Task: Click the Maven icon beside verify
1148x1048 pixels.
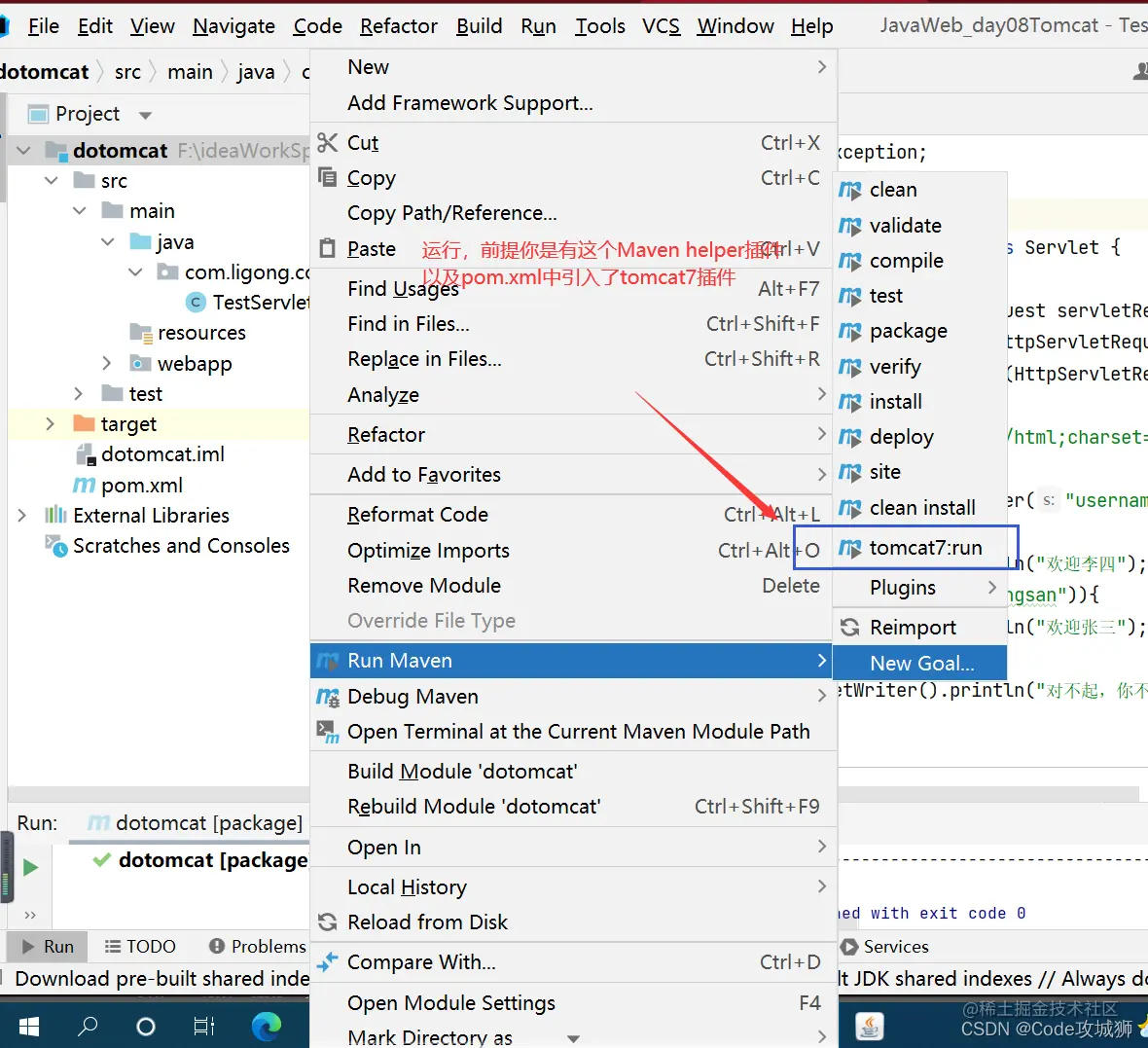Action: [849, 366]
